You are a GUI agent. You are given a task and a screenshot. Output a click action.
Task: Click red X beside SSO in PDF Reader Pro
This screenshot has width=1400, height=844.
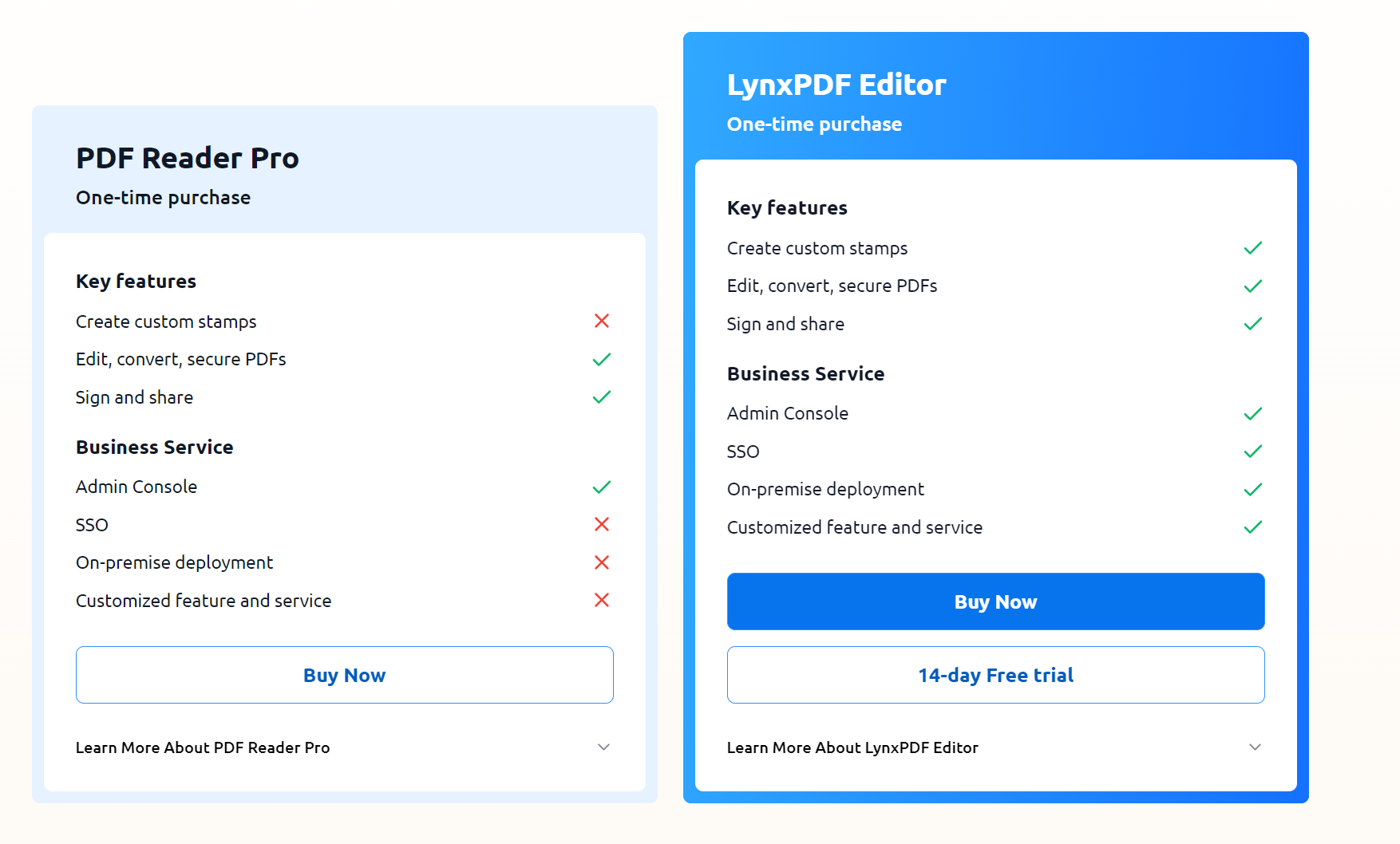pyautogui.click(x=602, y=524)
